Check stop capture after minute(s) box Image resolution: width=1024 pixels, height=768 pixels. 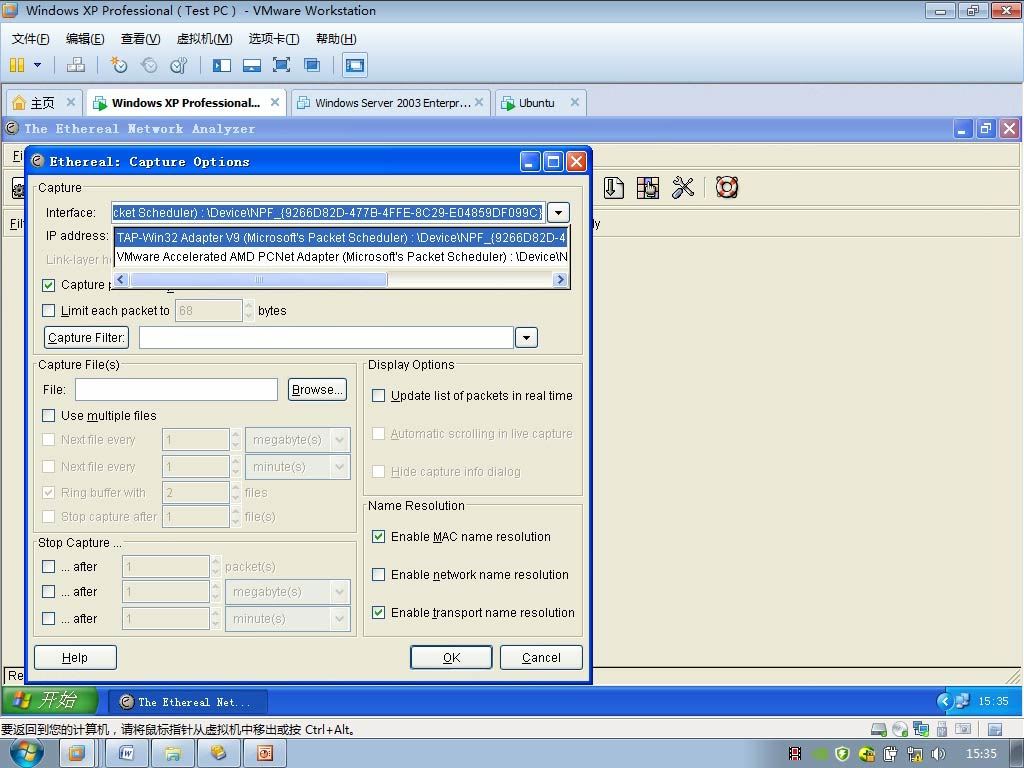48,618
